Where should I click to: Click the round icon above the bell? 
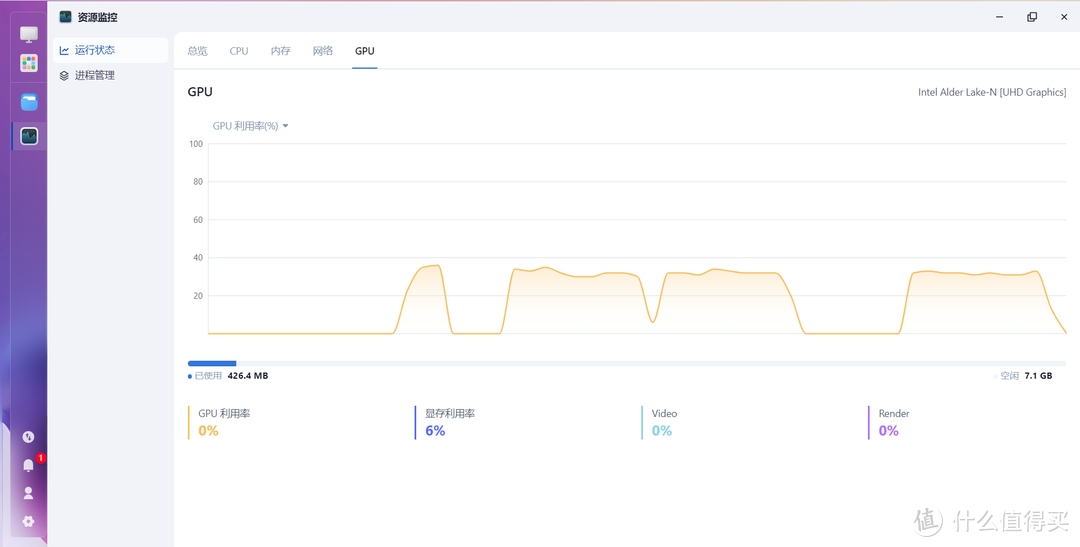pos(28,437)
